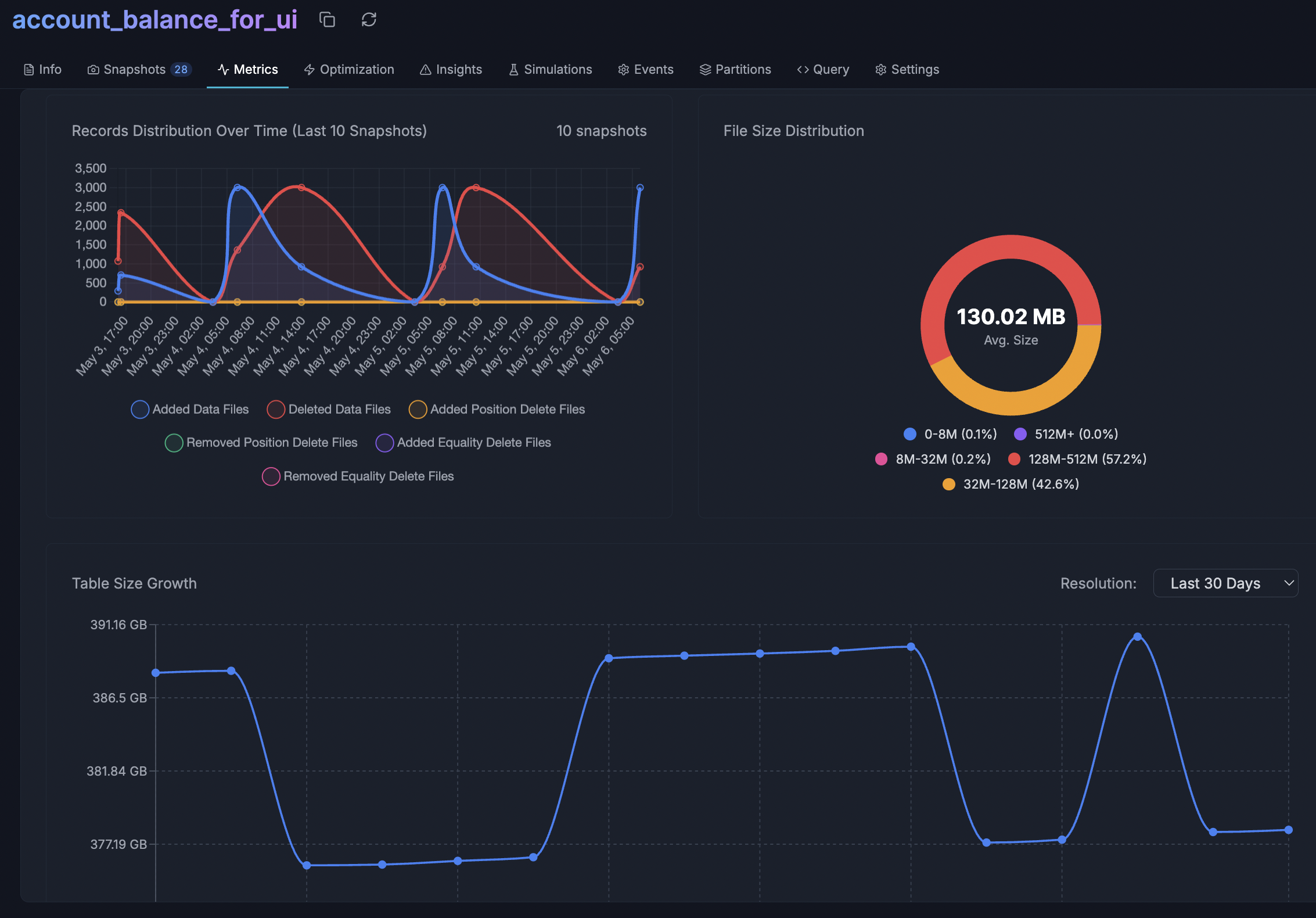
Task: Toggle the 0-8M (0.1%) legend item
Action: [950, 434]
